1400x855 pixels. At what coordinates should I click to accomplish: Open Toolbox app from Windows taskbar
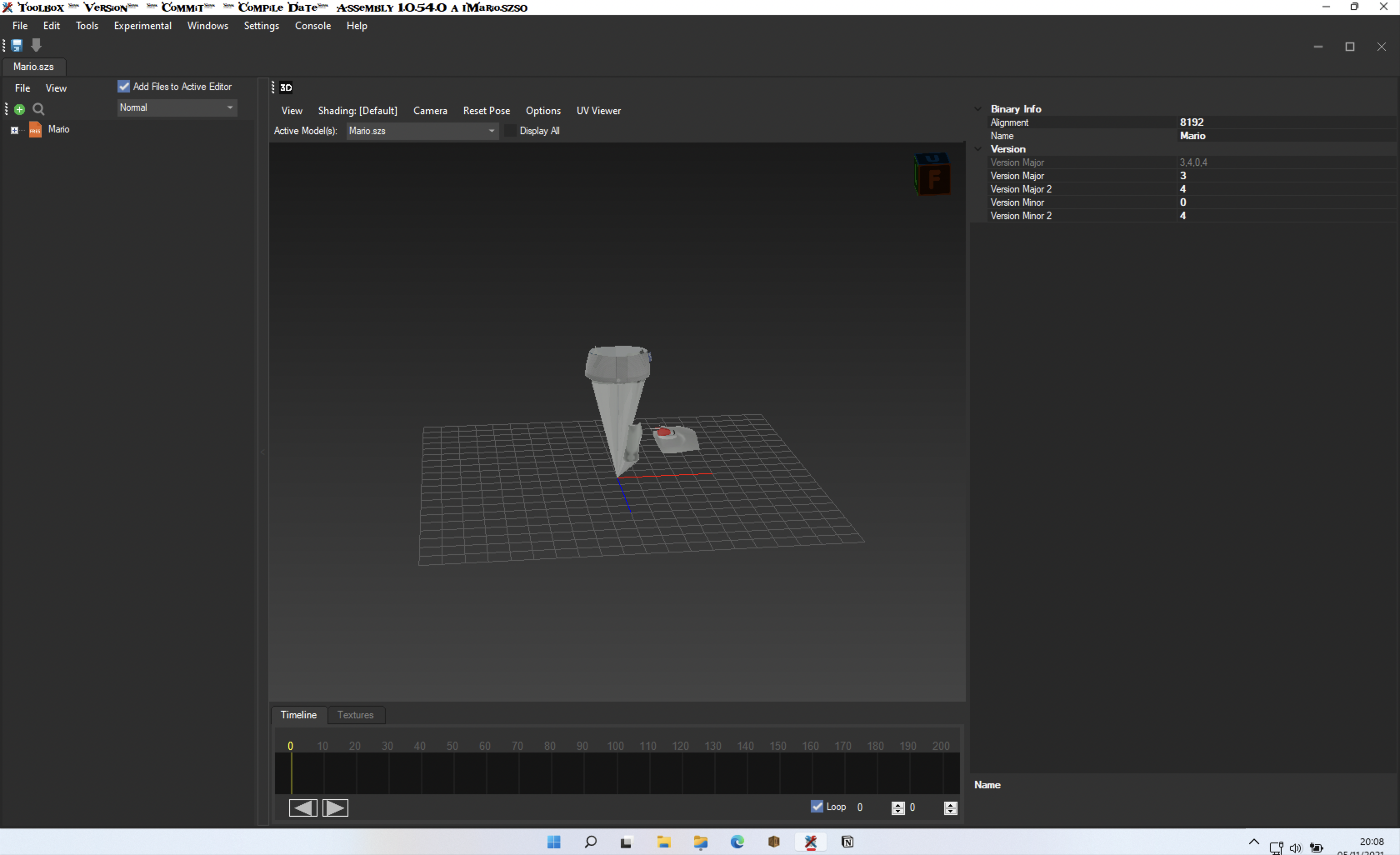pyautogui.click(x=811, y=842)
